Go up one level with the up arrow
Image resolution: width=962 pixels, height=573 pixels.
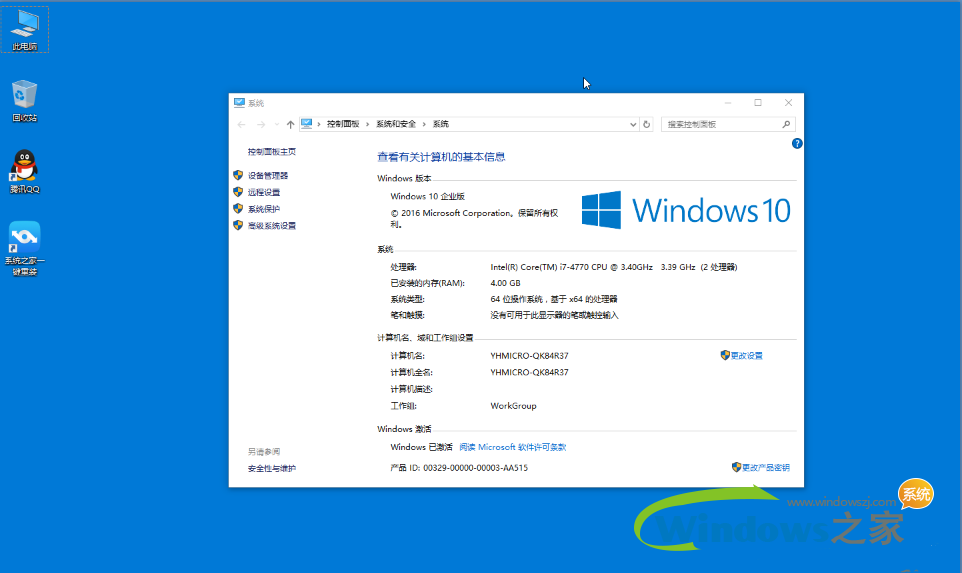(290, 125)
